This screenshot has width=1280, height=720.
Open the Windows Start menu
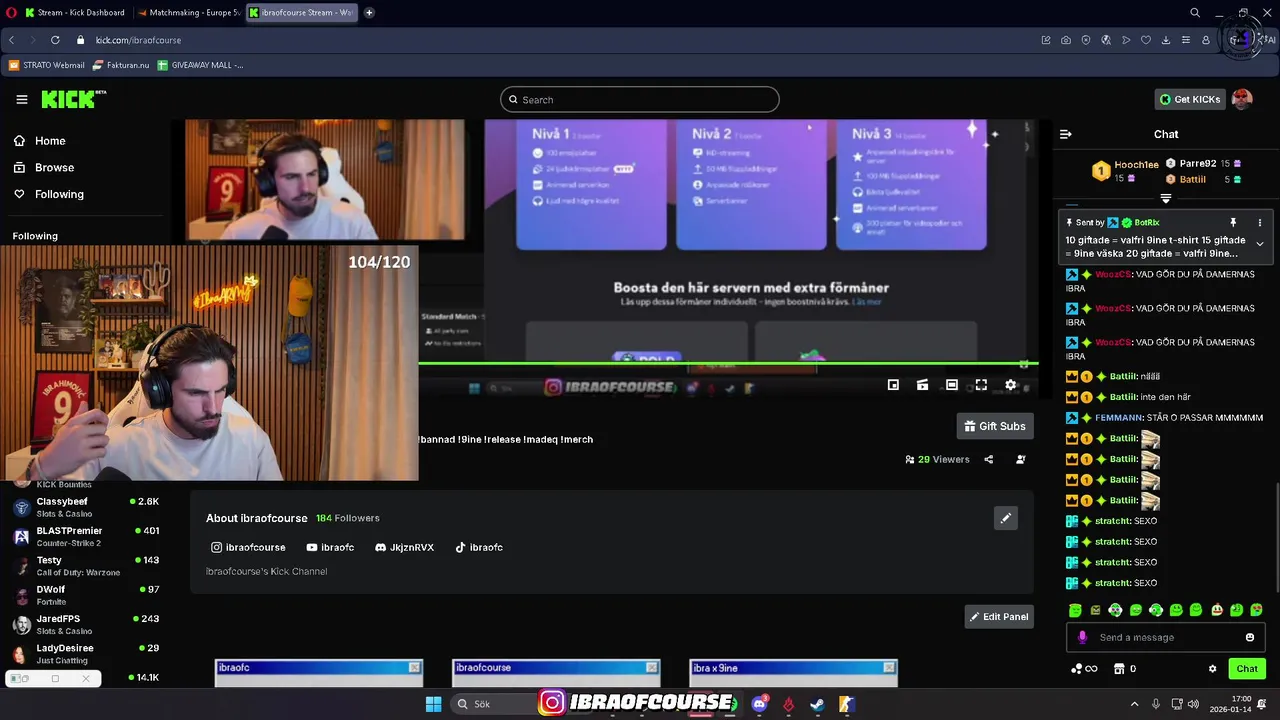(x=433, y=704)
